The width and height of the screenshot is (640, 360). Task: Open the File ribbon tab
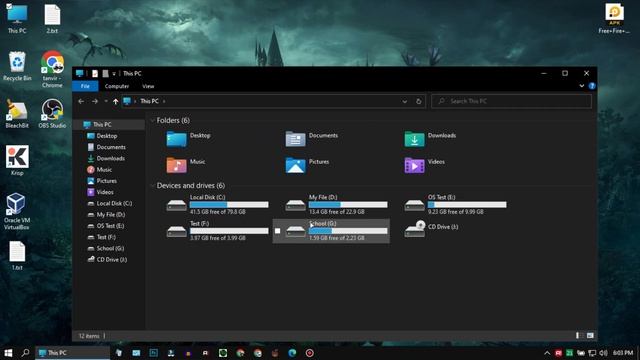point(85,86)
